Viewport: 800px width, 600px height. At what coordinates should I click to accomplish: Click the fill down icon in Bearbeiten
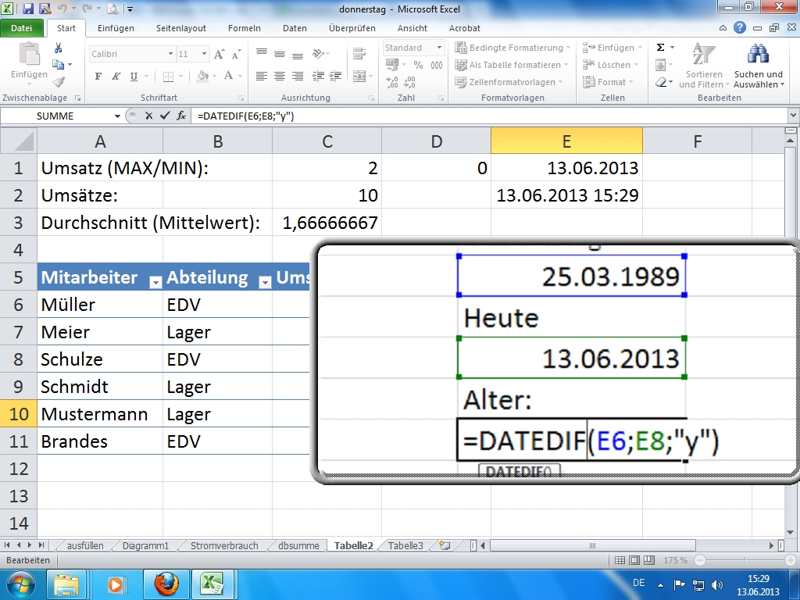pyautogui.click(x=660, y=65)
